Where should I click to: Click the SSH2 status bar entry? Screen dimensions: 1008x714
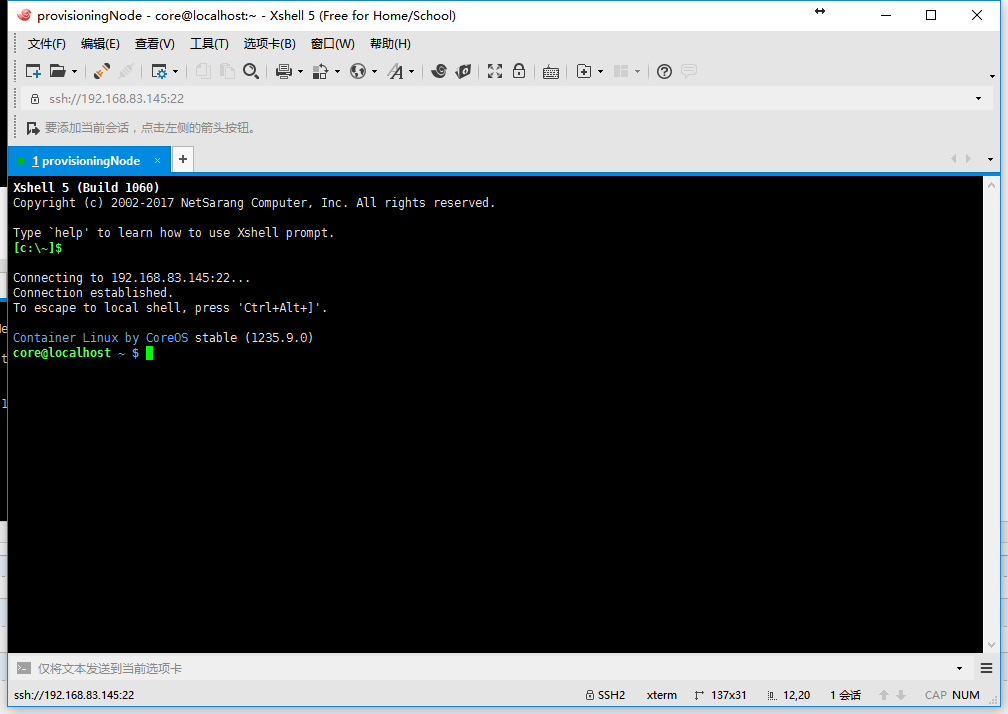605,695
